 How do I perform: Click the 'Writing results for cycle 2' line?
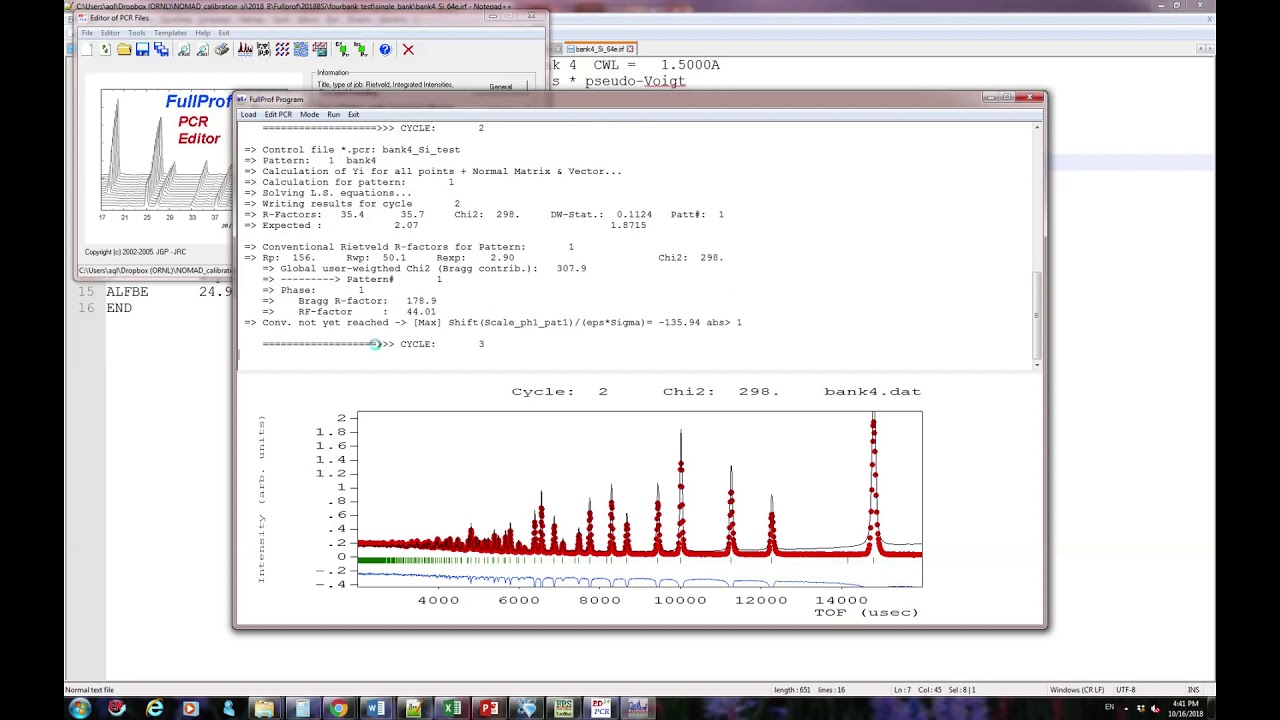coord(352,204)
